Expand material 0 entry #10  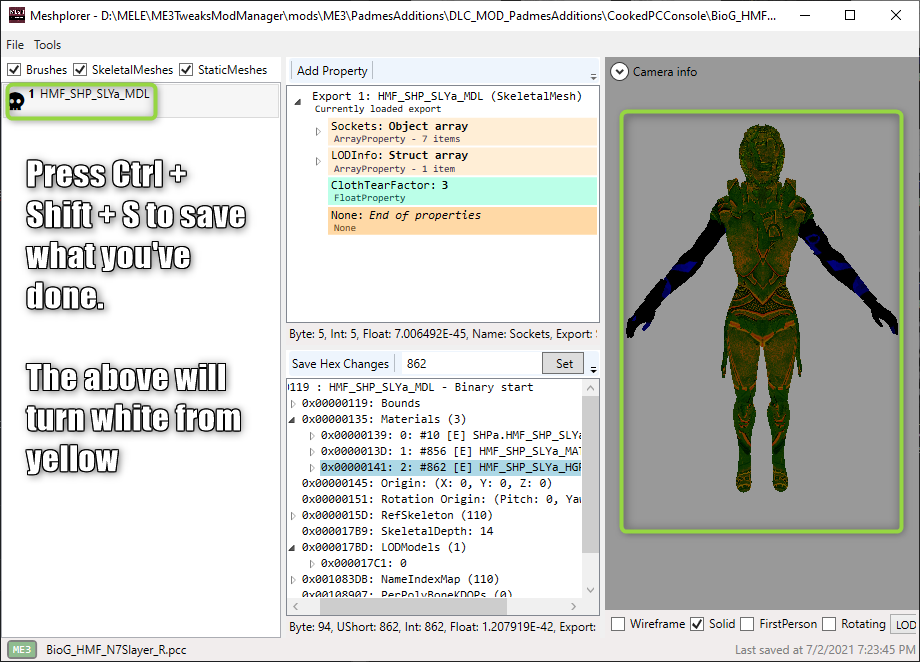[x=312, y=436]
